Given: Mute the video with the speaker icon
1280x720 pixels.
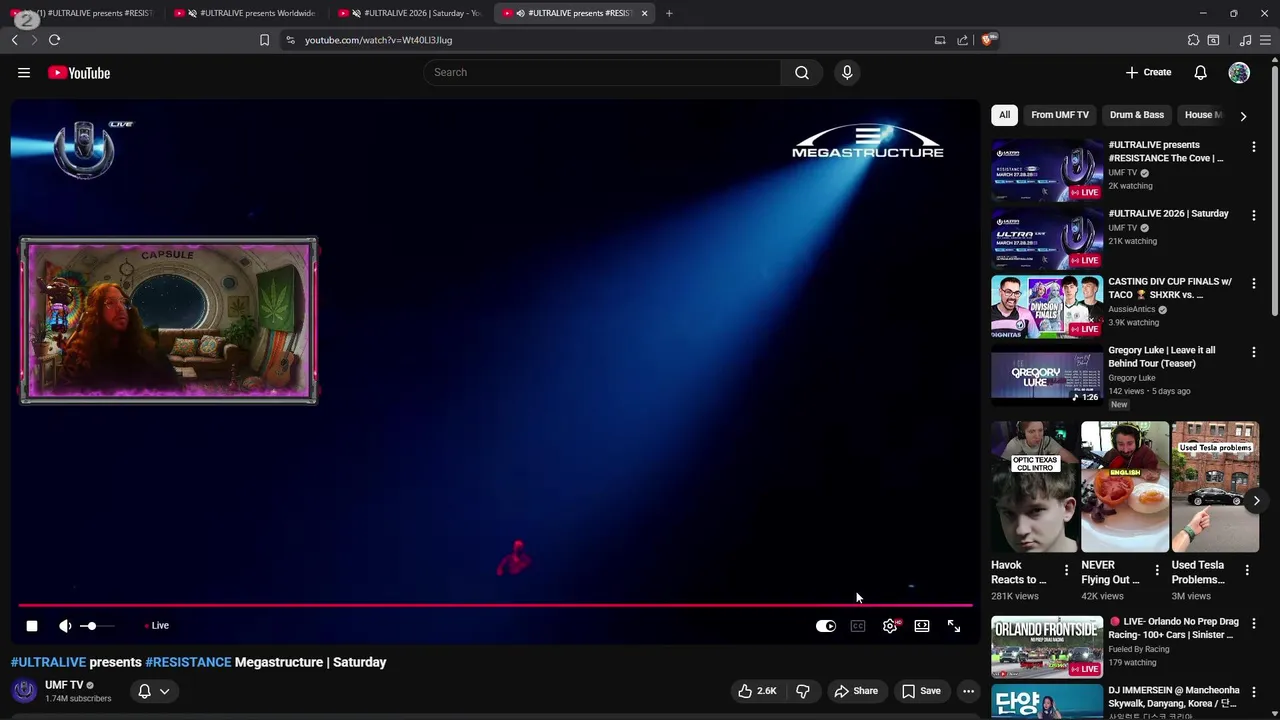Looking at the screenshot, I should 65,626.
